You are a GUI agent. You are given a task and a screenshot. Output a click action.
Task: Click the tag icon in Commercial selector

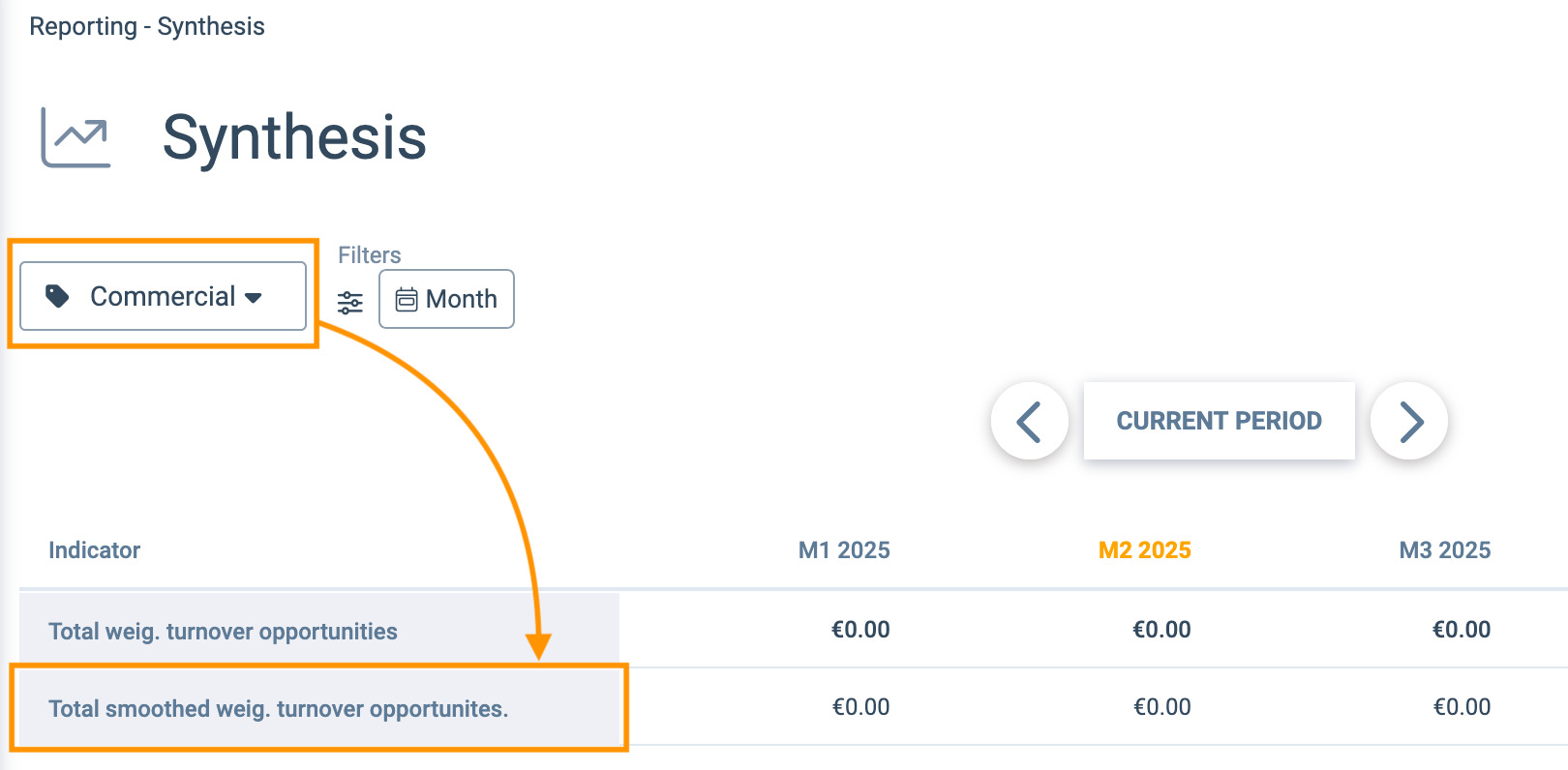click(x=57, y=296)
